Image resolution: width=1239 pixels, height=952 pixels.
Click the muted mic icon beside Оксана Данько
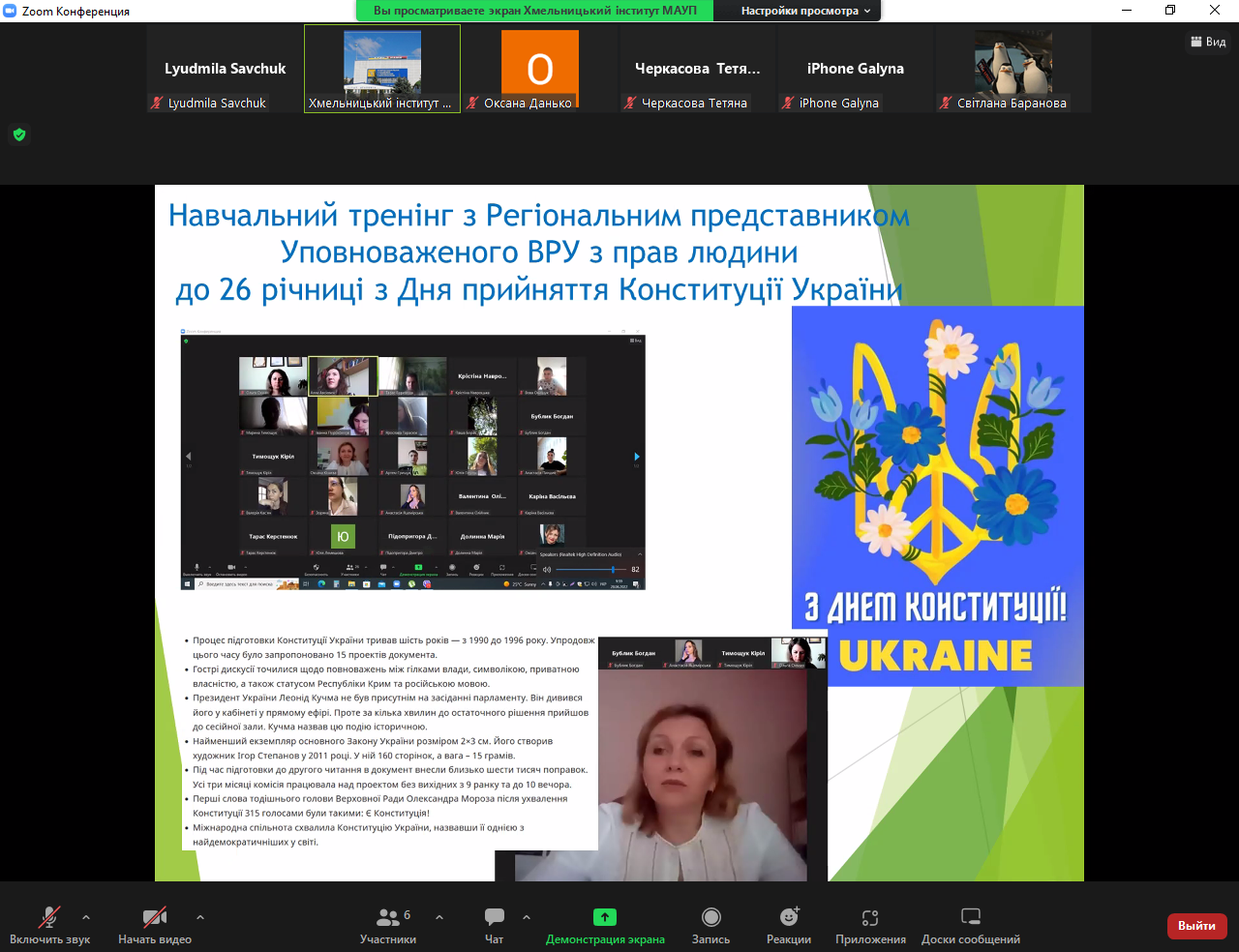click(473, 103)
